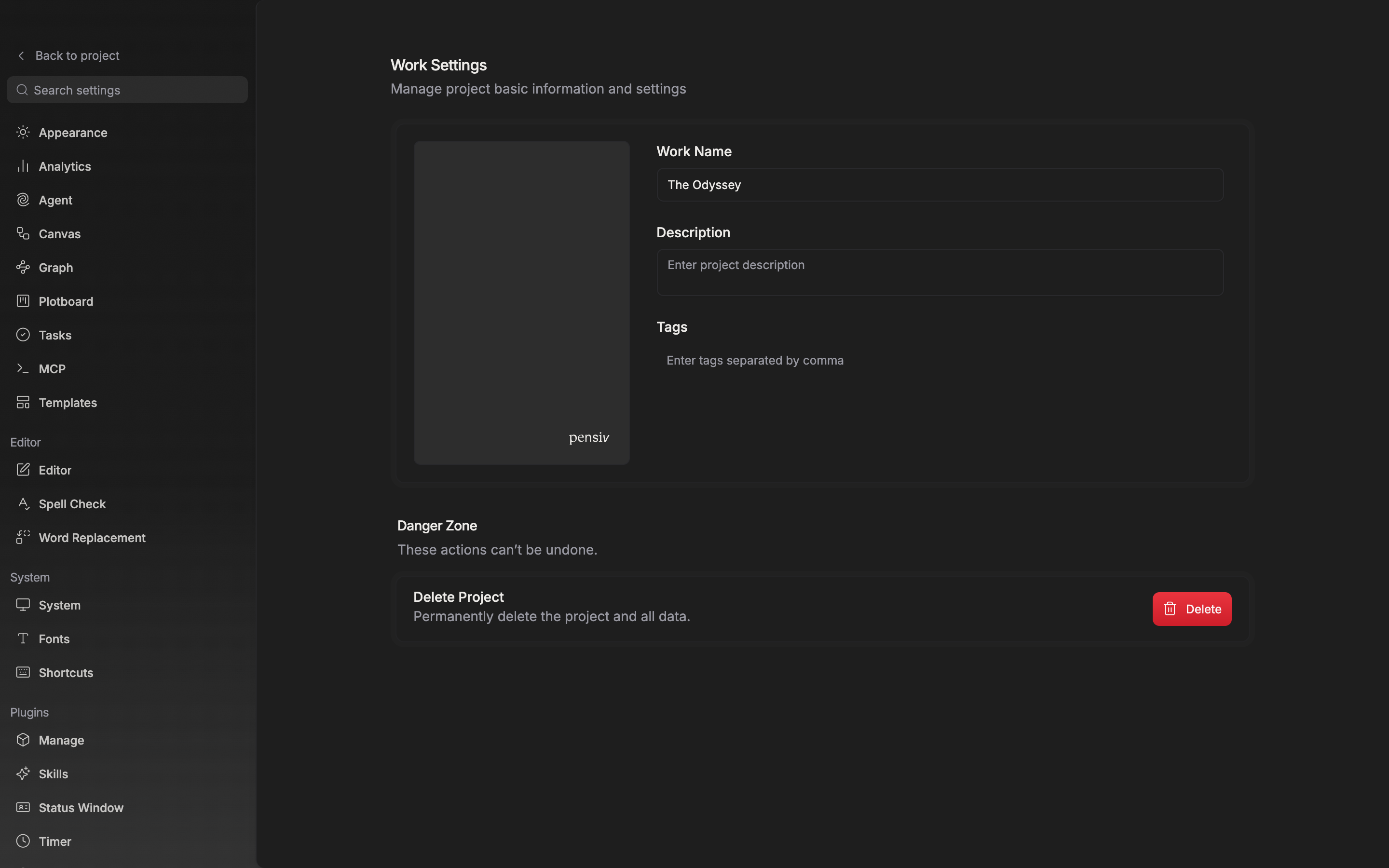Image resolution: width=1389 pixels, height=868 pixels.
Task: Click the Spell Check icon
Action: (x=23, y=504)
